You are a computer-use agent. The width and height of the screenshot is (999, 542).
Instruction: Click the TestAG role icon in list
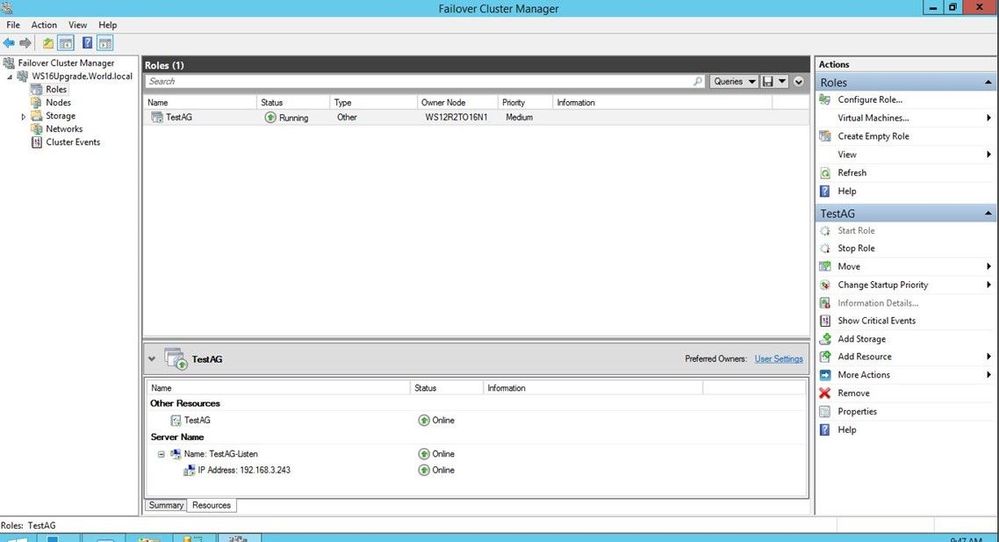pos(157,117)
